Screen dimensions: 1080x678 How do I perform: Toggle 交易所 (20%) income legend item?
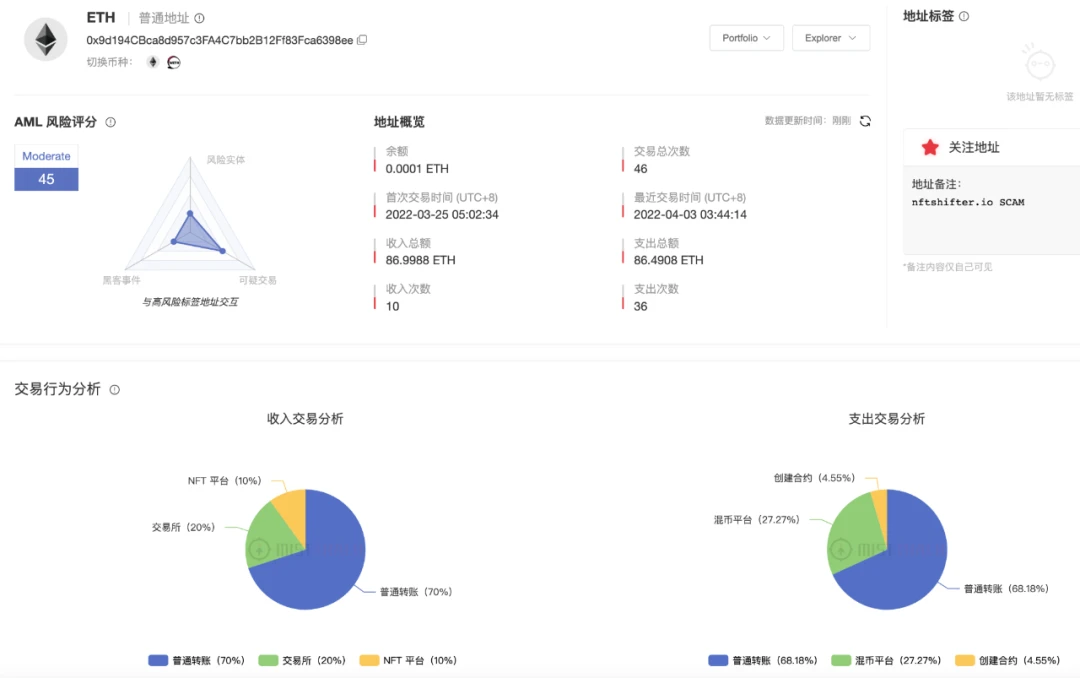coord(302,660)
